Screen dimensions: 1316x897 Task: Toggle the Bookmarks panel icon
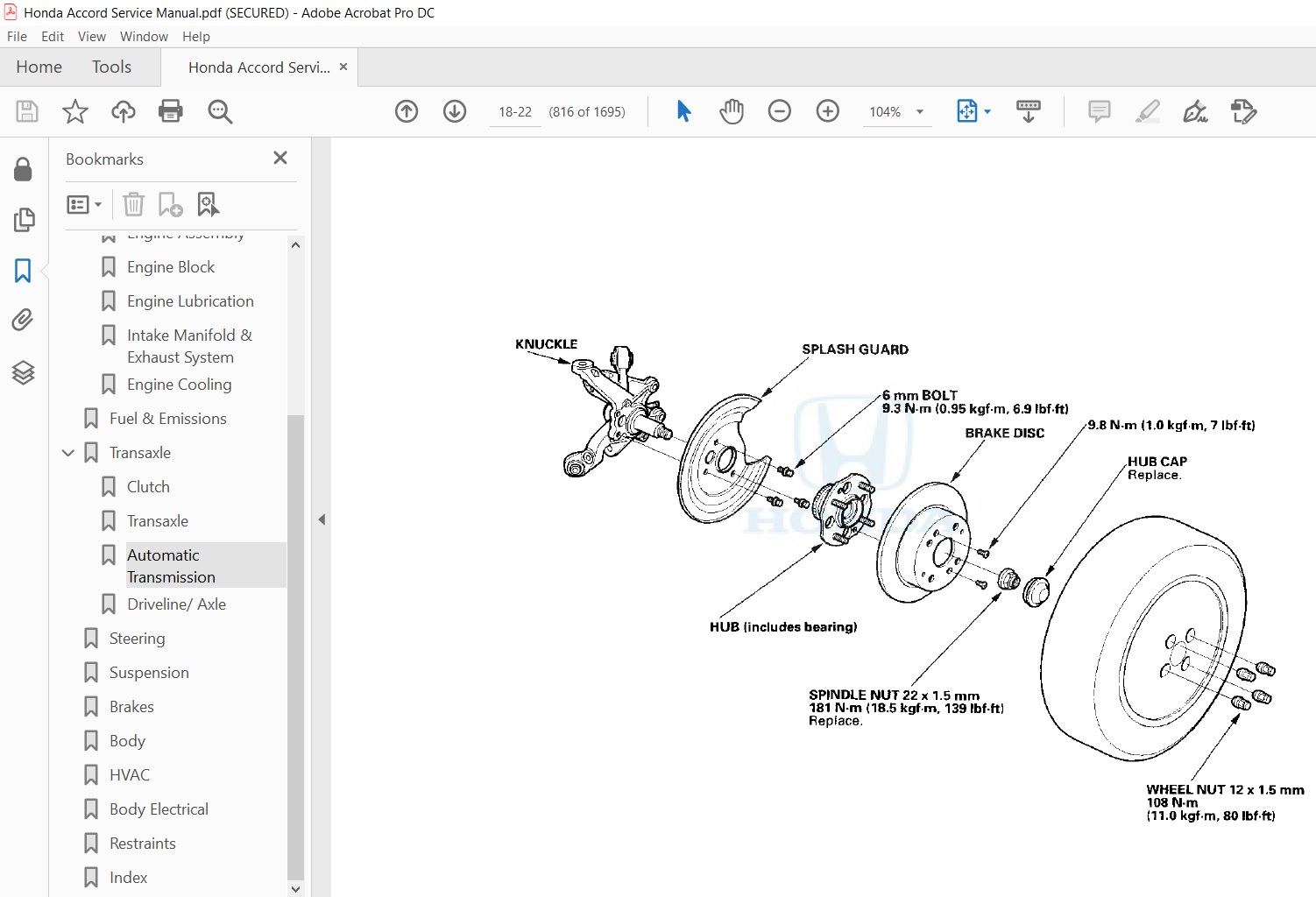pos(24,271)
